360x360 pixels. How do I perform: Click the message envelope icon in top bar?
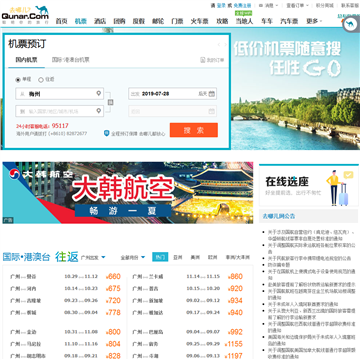[261, 5]
